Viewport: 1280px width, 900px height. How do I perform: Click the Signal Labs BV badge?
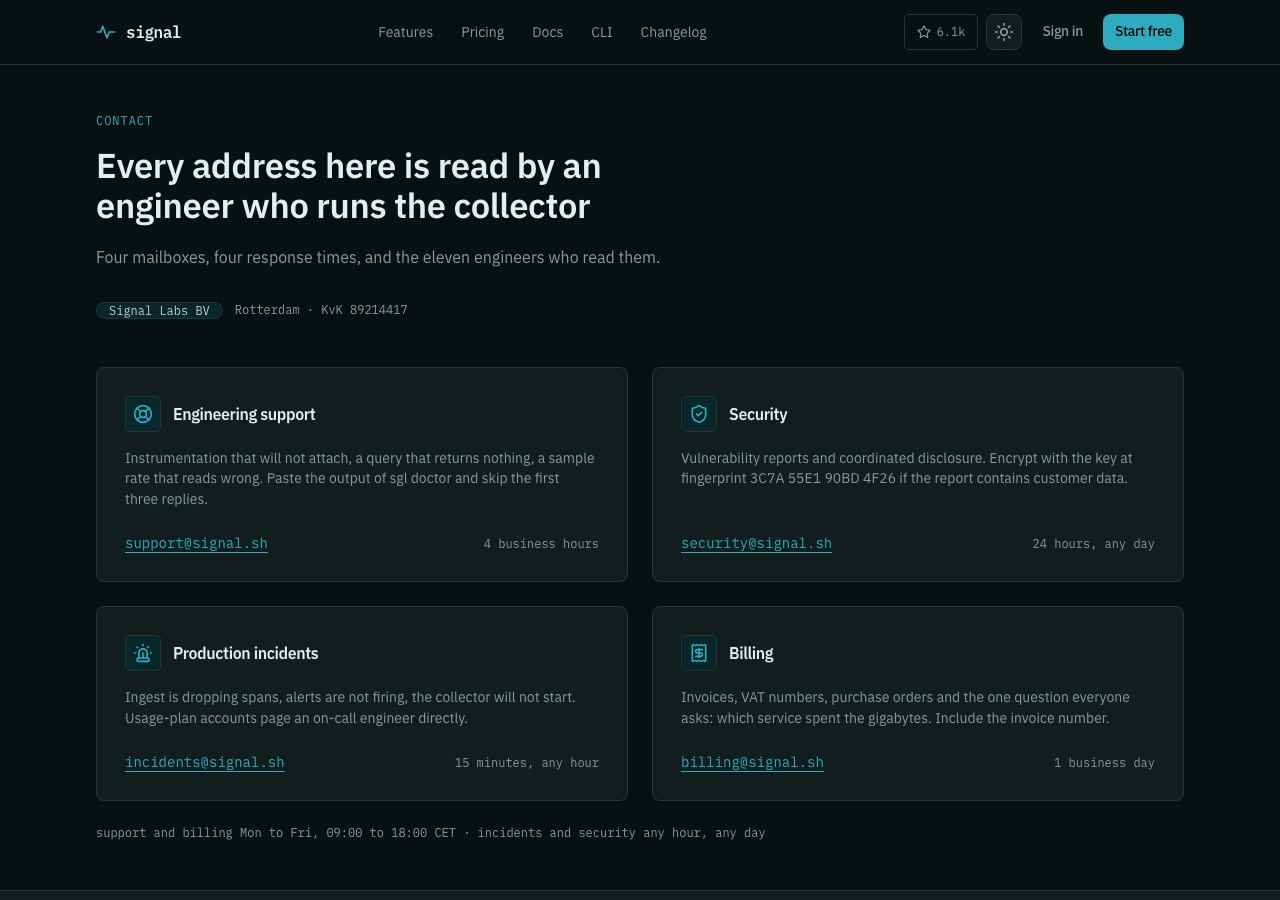click(159, 311)
